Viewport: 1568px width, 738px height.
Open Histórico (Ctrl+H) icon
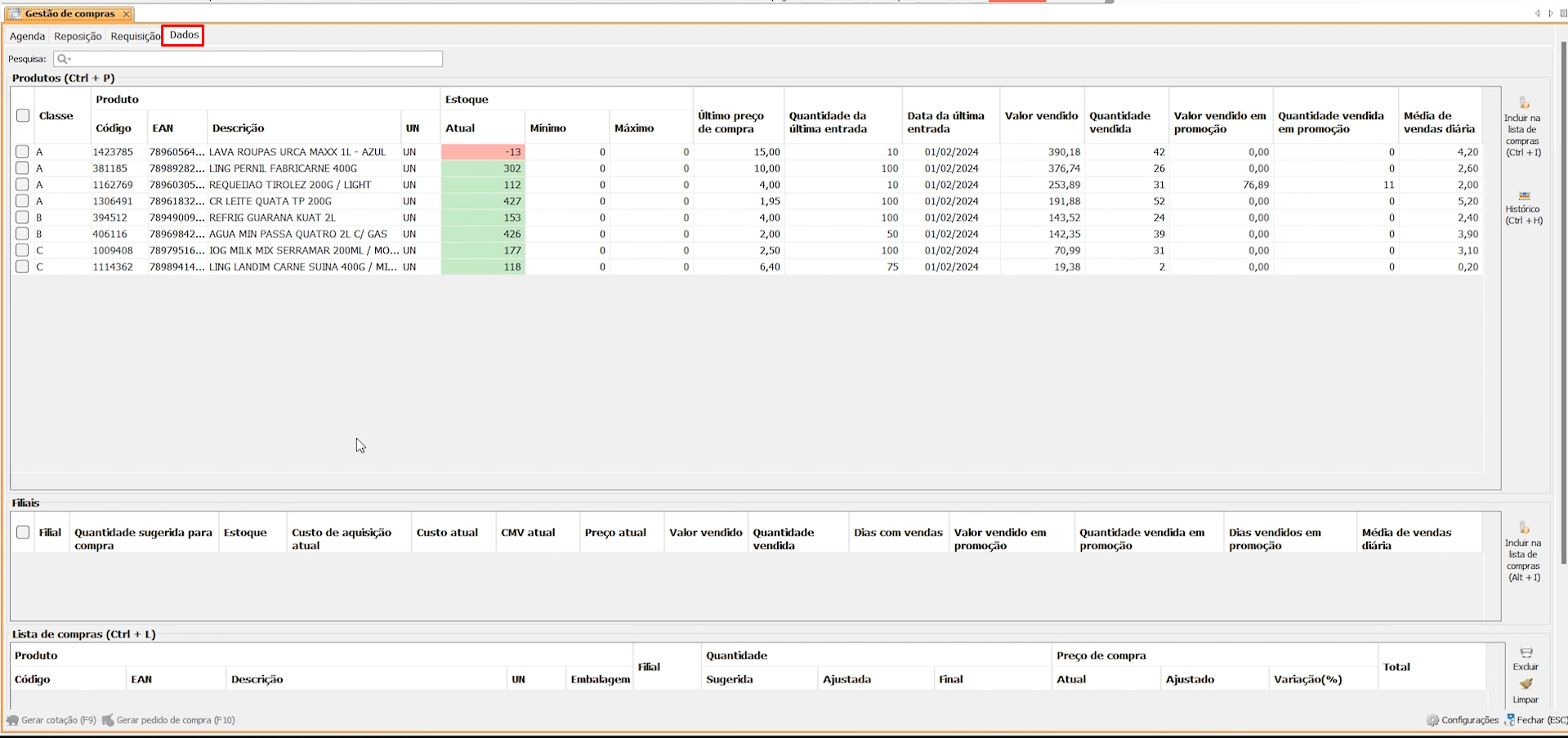coord(1524,196)
